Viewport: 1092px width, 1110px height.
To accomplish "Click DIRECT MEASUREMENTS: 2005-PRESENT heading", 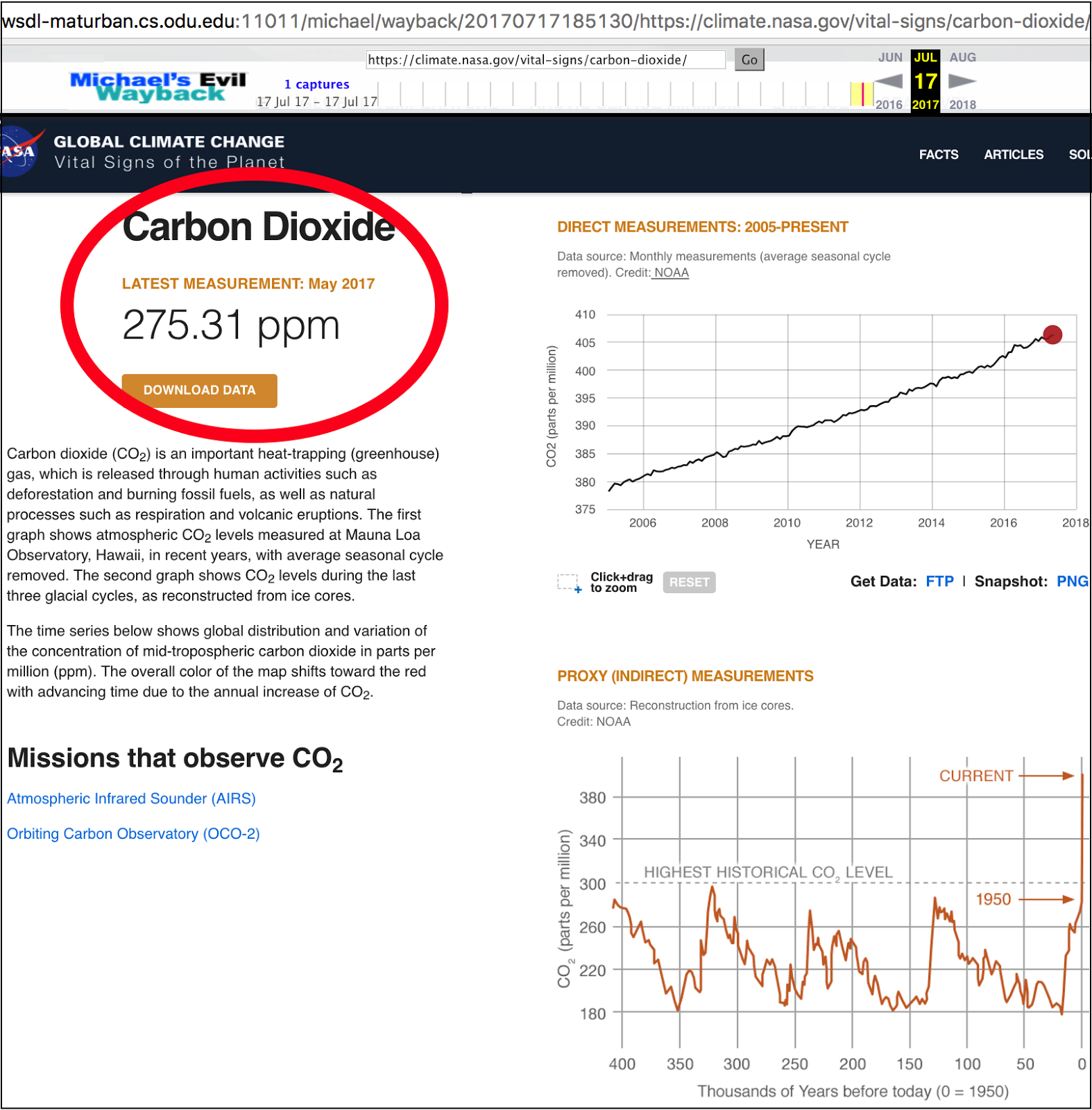I will coord(703,228).
